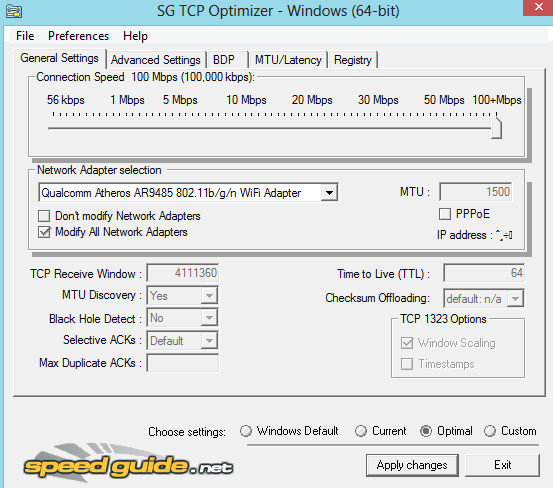Image resolution: width=553 pixels, height=488 pixels.
Task: Click the speedguide.net logo
Action: [x=128, y=464]
